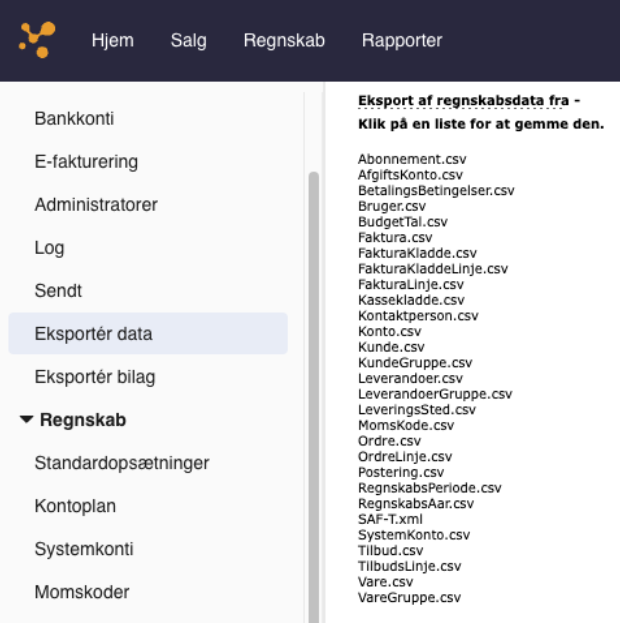Screen dimensions: 620x623
Task: Open the Hjem menu
Action: [x=112, y=40]
